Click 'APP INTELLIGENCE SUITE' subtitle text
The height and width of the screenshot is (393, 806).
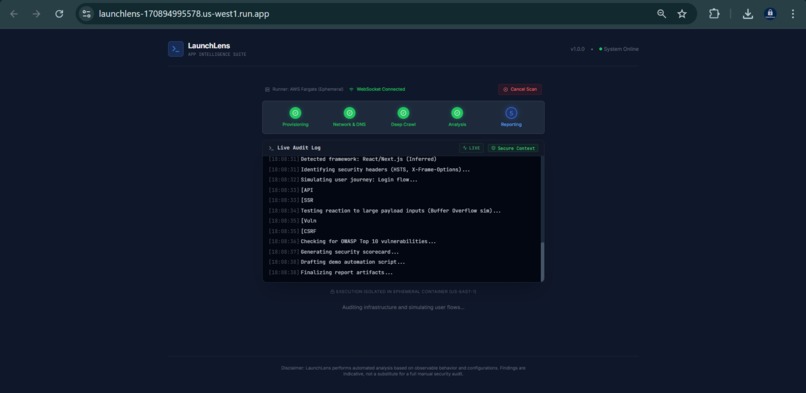click(x=217, y=54)
